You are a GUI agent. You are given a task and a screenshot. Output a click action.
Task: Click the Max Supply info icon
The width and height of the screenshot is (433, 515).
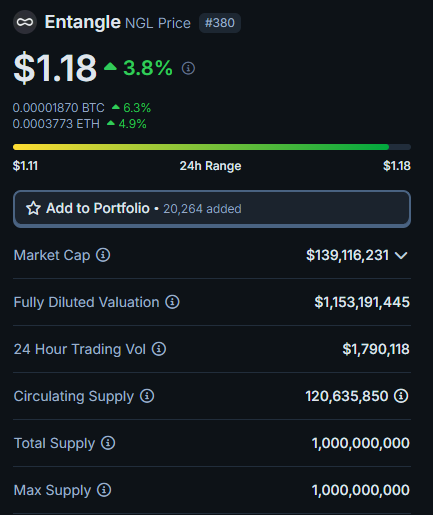pyautogui.click(x=104, y=490)
